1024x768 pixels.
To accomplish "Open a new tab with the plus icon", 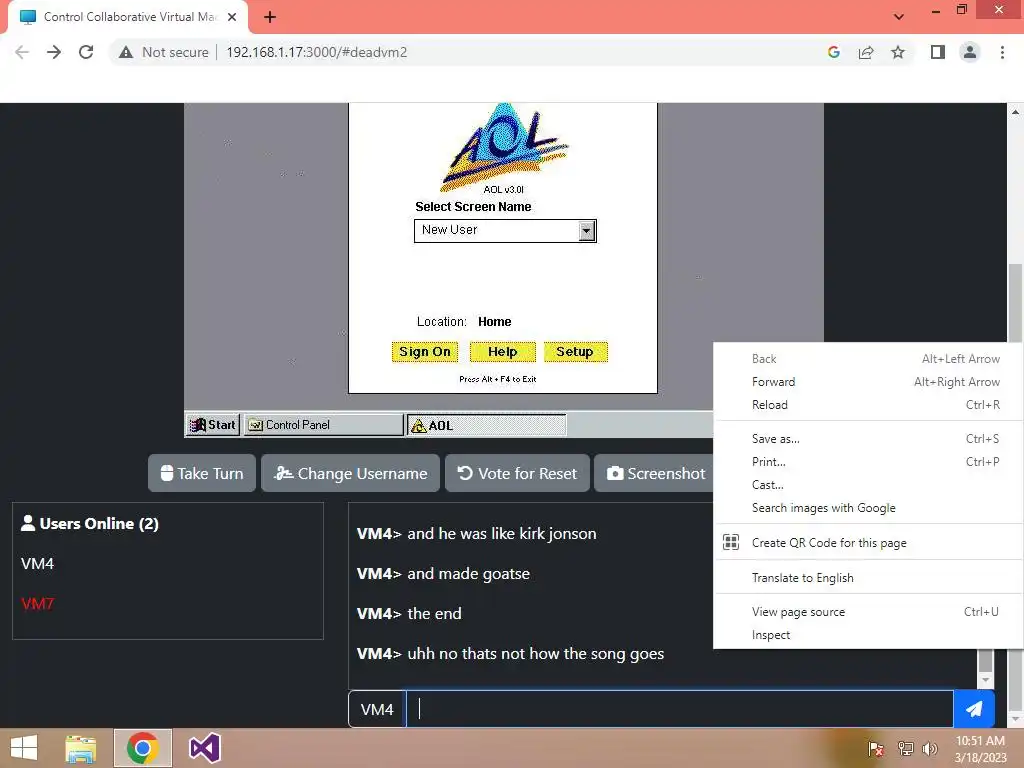I will point(270,17).
